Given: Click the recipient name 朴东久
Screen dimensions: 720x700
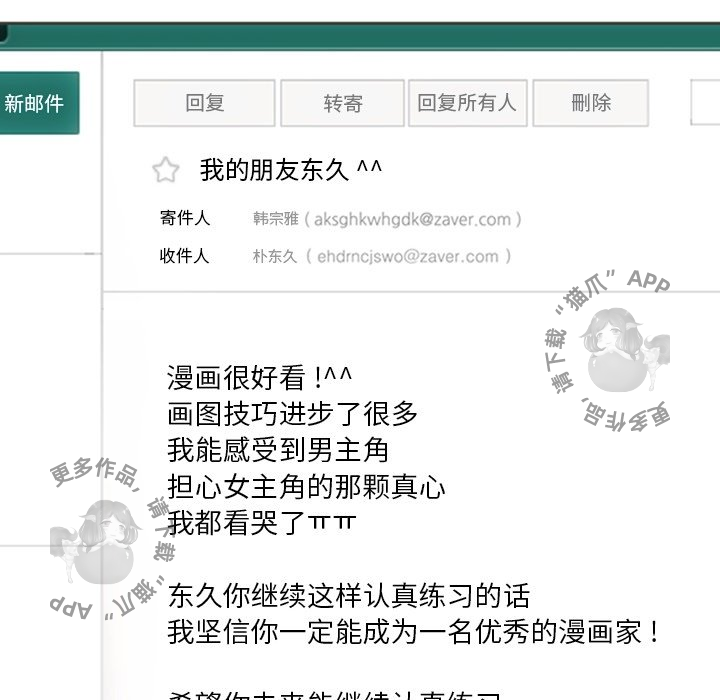Looking at the screenshot, I should point(275,256).
